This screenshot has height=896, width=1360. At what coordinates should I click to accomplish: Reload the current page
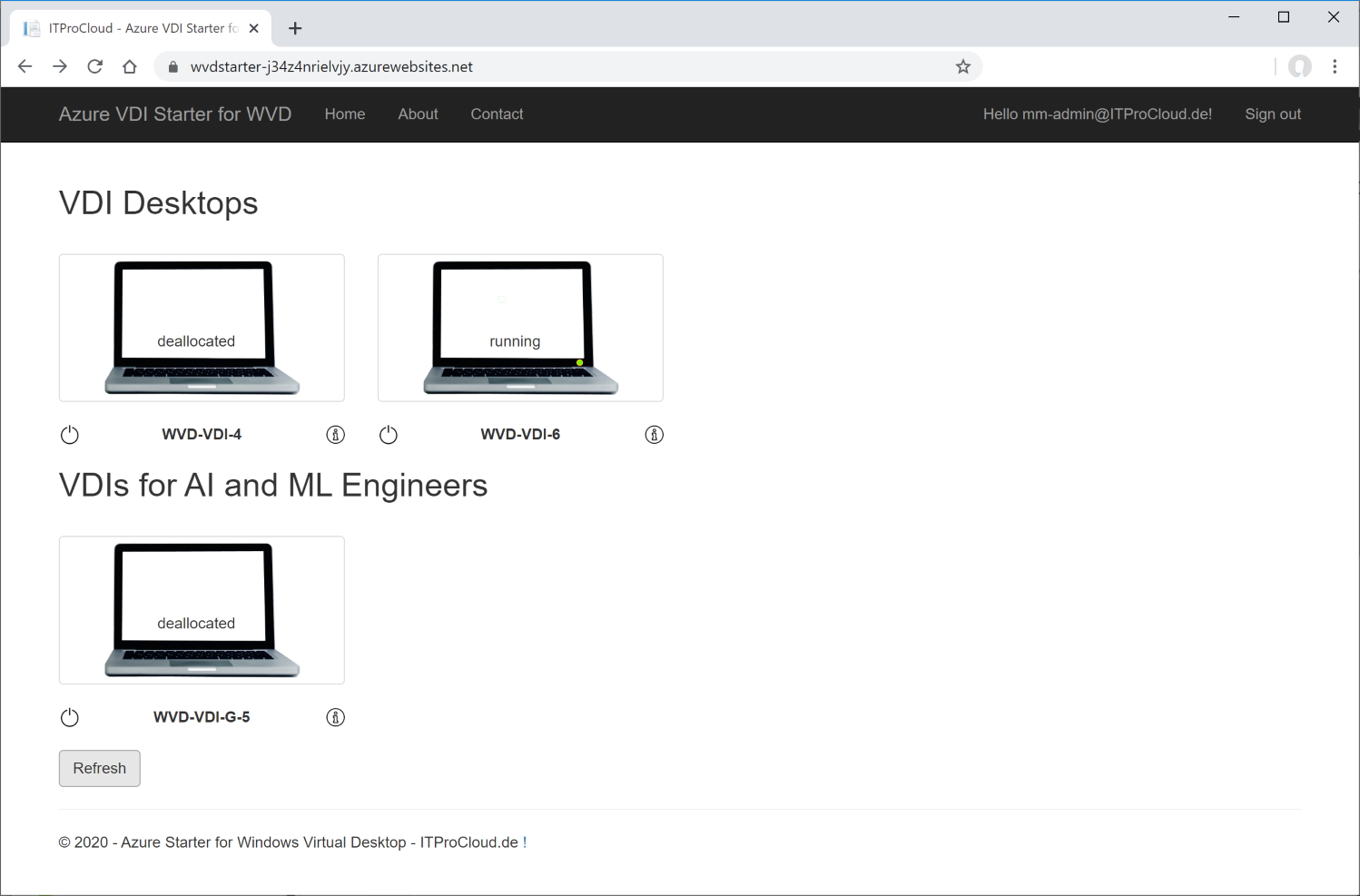pyautogui.click(x=94, y=66)
